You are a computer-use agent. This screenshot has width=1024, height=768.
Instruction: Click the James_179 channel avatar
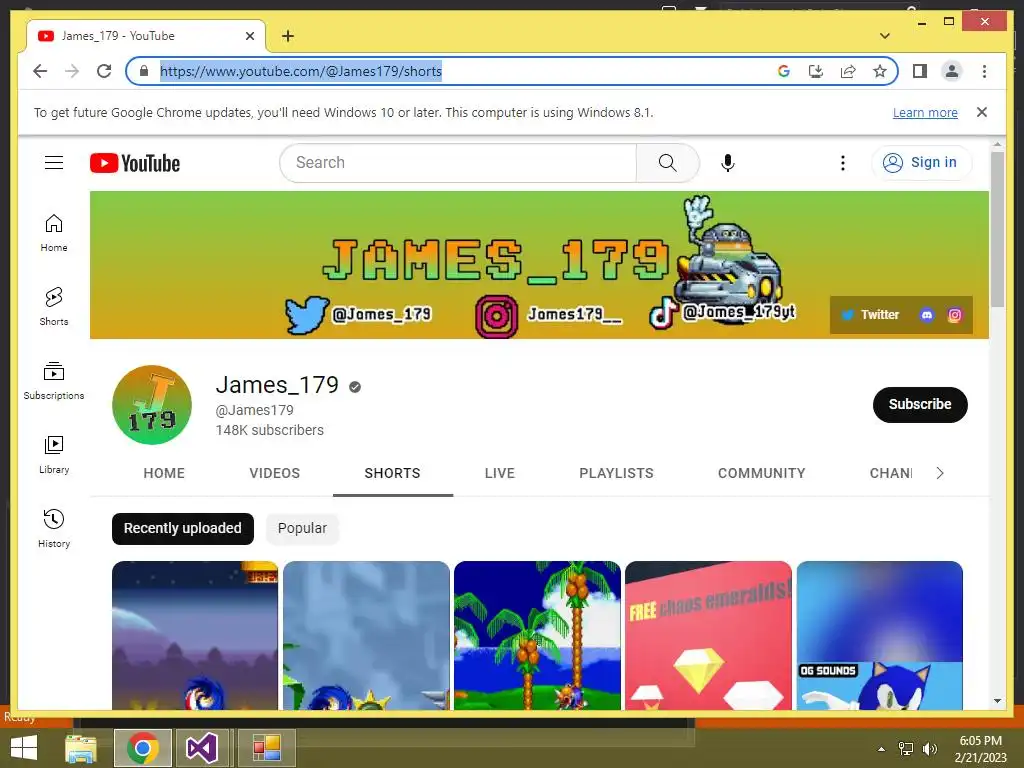[x=152, y=405]
